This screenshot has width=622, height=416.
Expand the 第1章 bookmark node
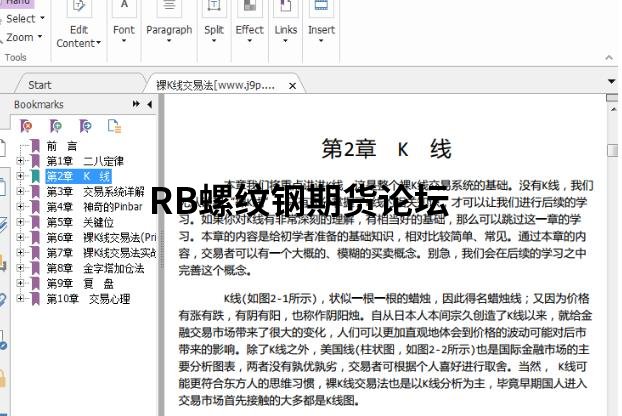(20, 161)
